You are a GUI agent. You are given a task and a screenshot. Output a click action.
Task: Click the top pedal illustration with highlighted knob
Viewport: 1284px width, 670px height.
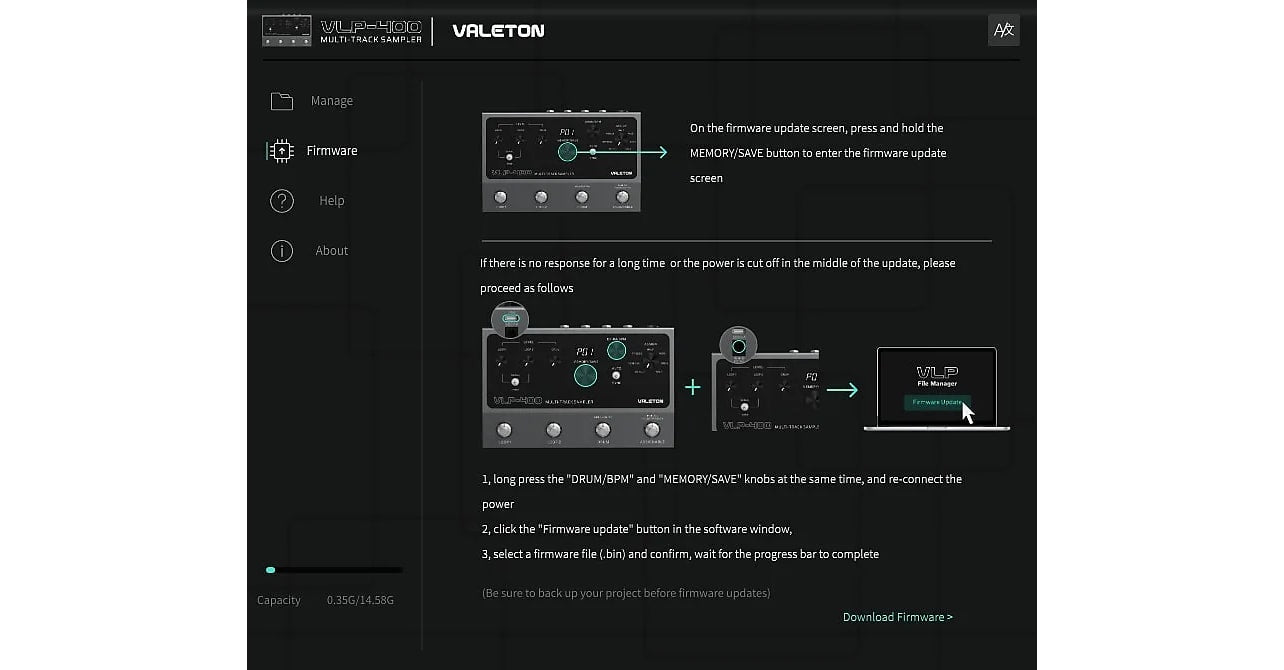pyautogui.click(x=561, y=161)
